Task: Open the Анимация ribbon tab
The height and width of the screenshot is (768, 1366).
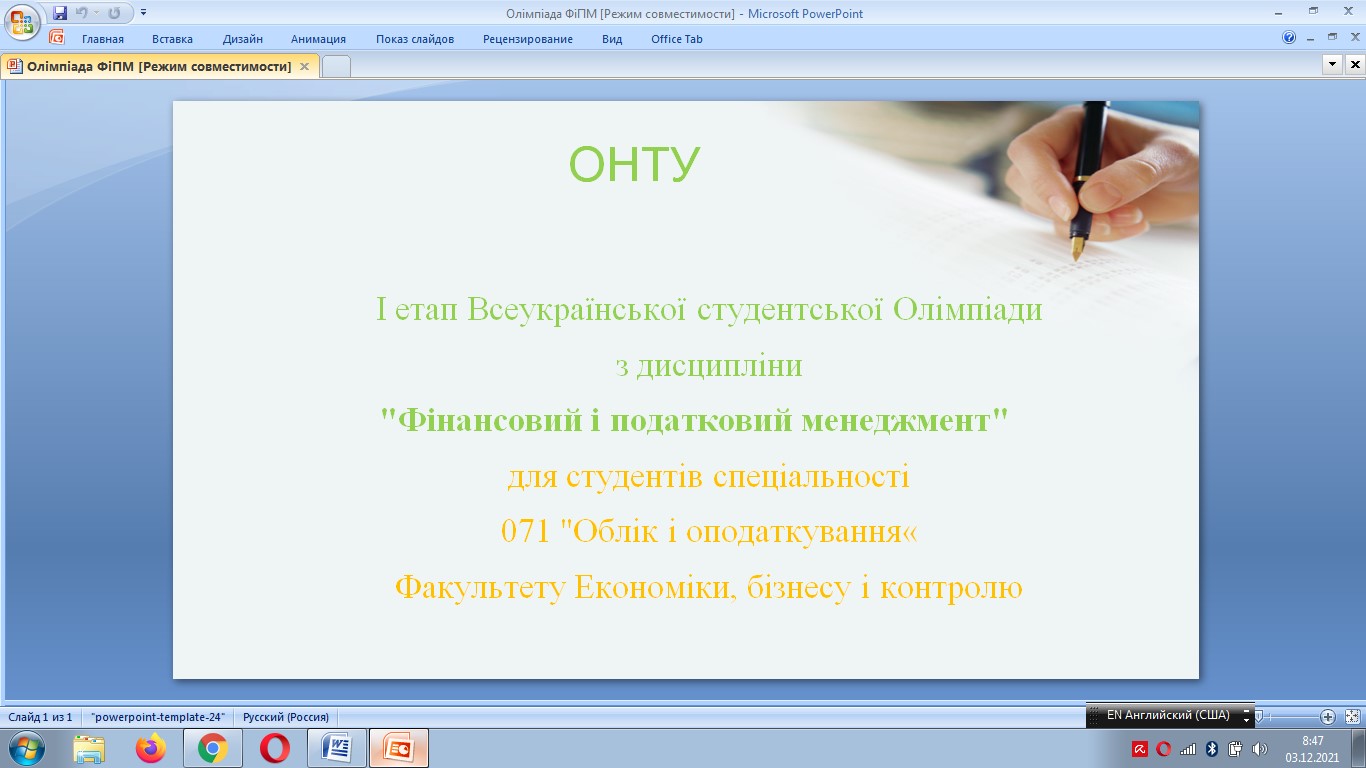Action: coord(318,39)
